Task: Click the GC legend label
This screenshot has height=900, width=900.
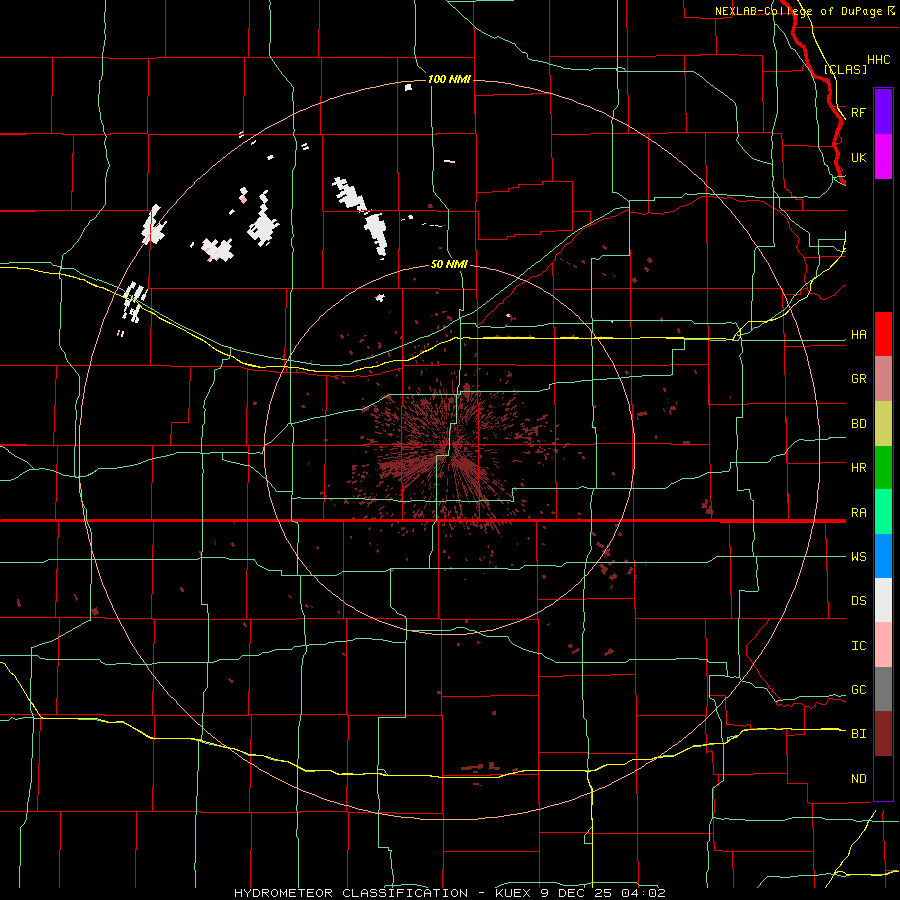Action: [x=858, y=690]
